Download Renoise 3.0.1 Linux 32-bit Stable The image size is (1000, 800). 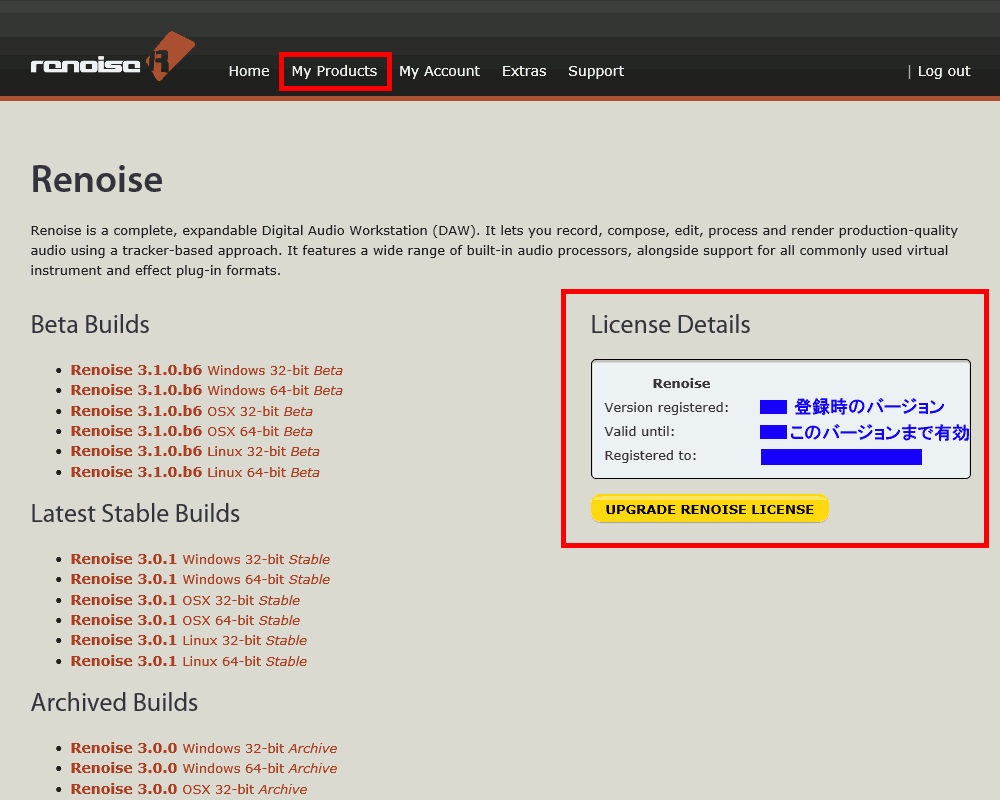[x=188, y=641]
